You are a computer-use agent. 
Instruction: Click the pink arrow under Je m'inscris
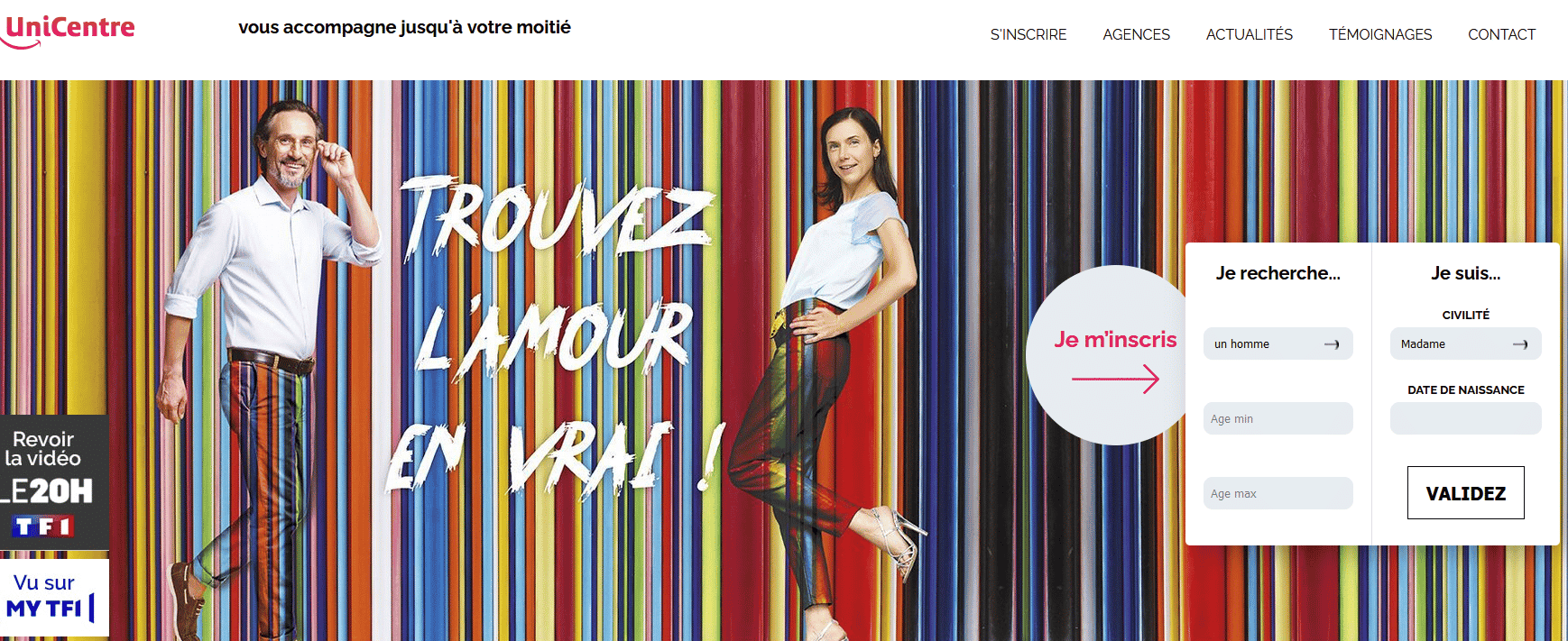point(1115,379)
